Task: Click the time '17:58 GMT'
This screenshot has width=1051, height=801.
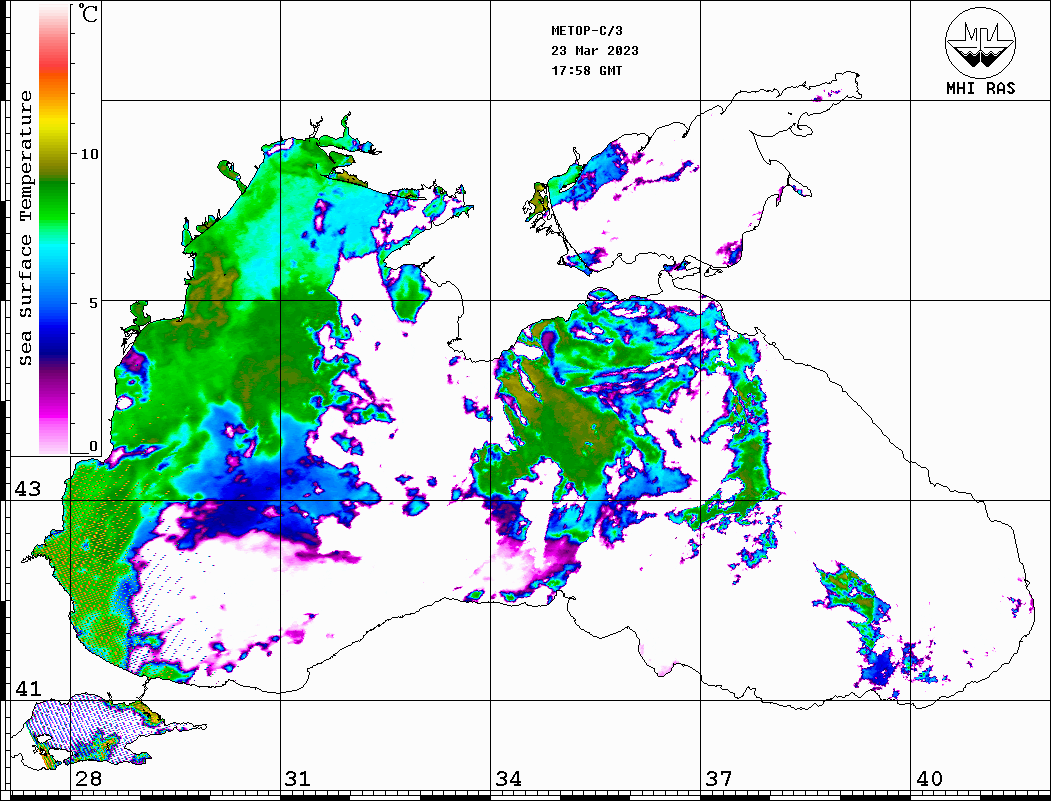Action: [x=587, y=71]
